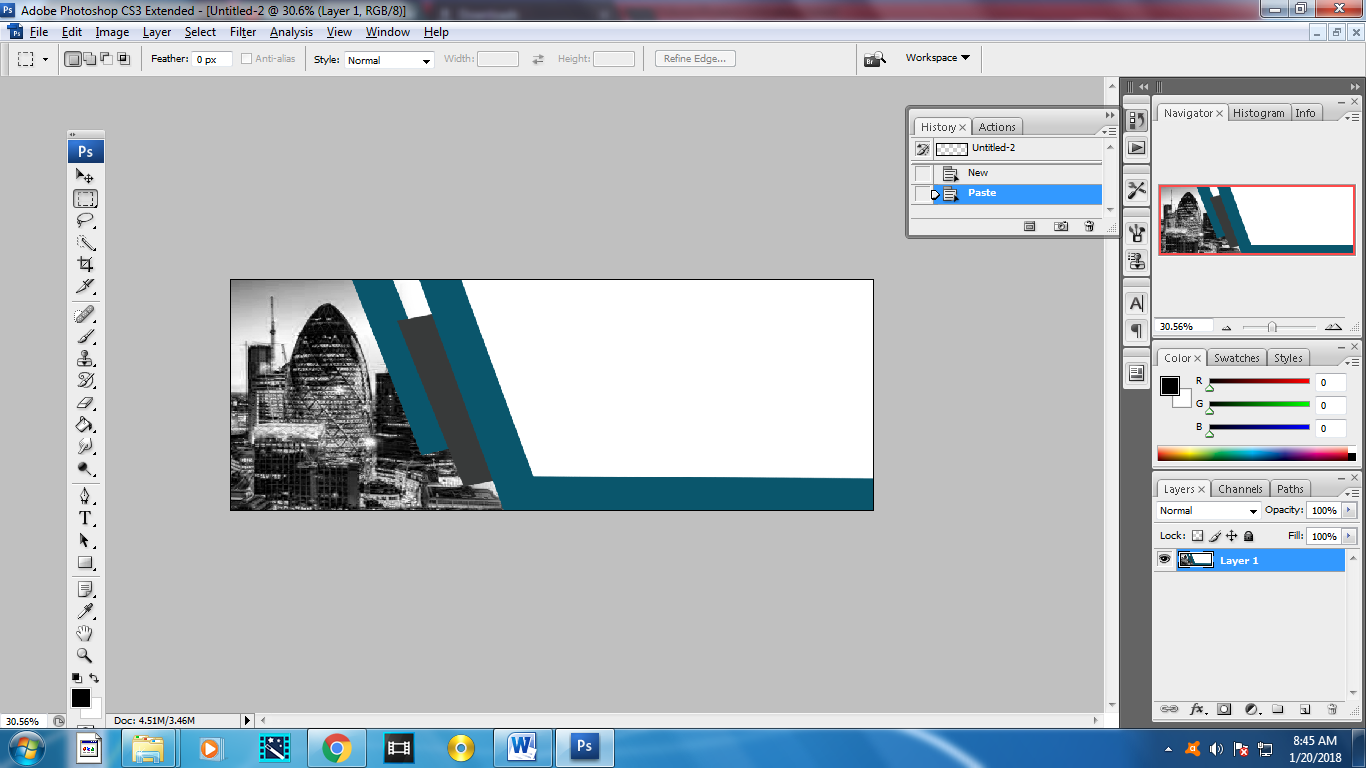Screen dimensions: 1366x768
Task: Toggle visibility of Layer 1
Action: 1164,560
